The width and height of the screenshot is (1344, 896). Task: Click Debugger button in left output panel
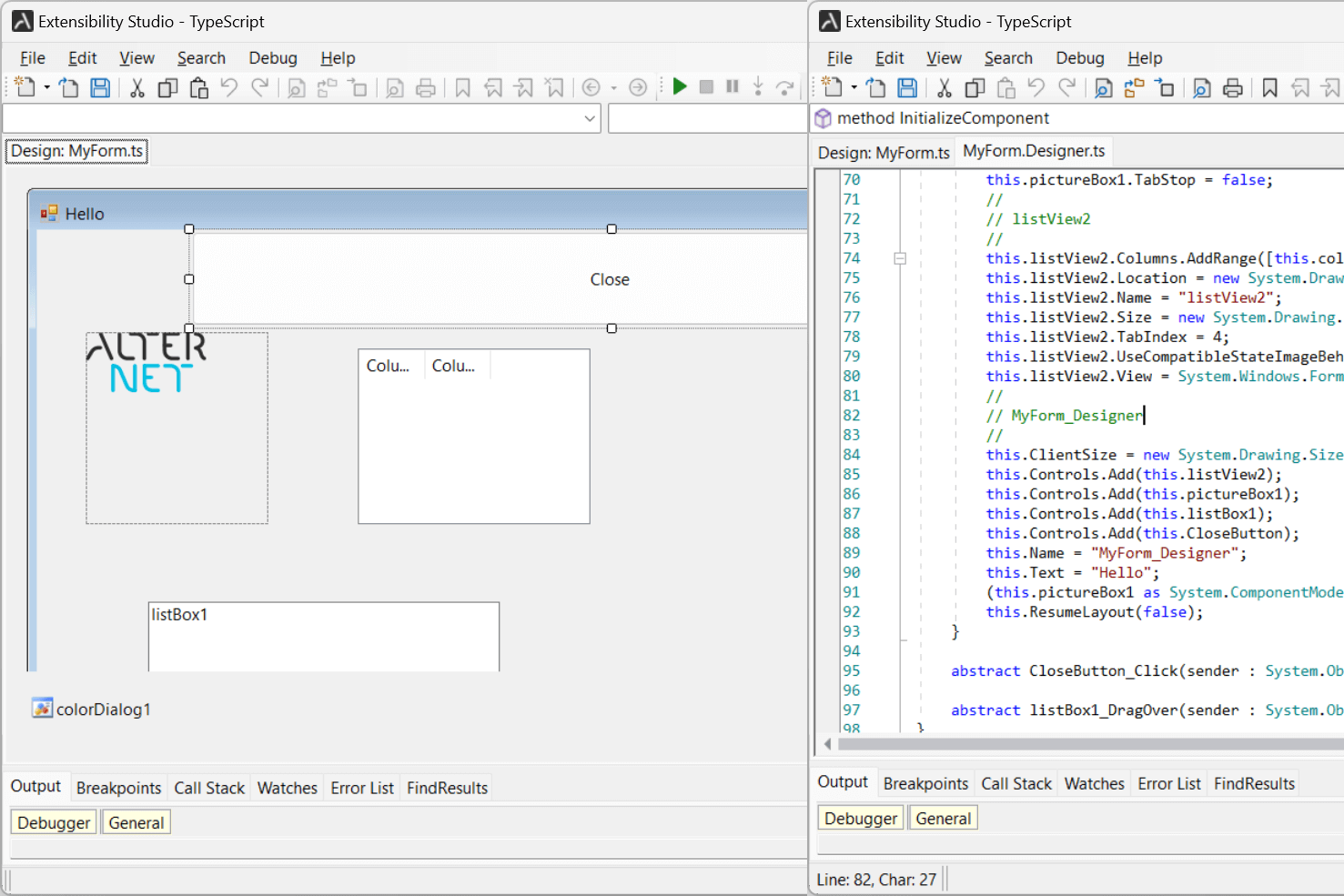click(x=54, y=822)
